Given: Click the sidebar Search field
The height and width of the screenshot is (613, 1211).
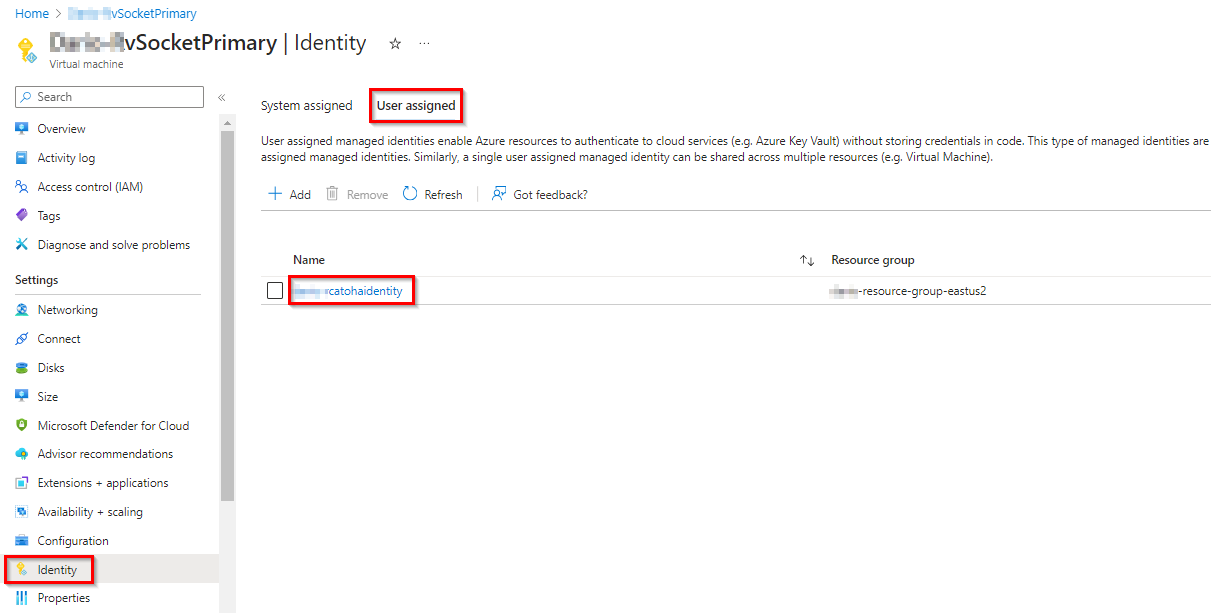Looking at the screenshot, I should click(110, 97).
